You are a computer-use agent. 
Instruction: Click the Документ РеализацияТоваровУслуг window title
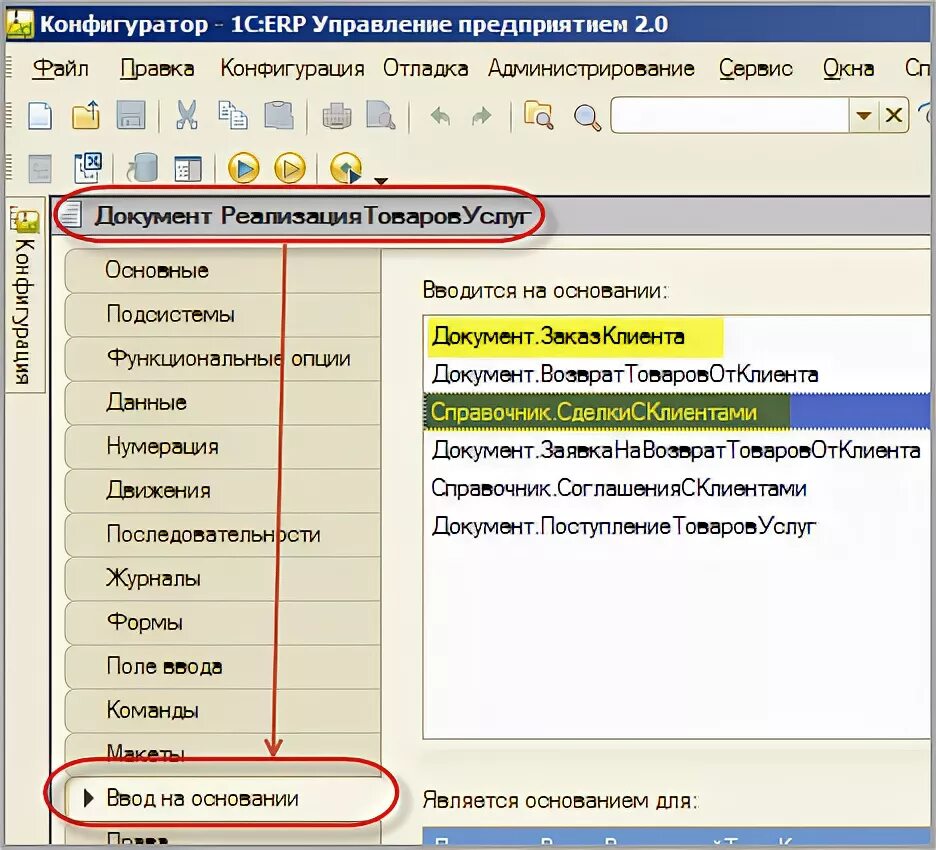(x=312, y=215)
